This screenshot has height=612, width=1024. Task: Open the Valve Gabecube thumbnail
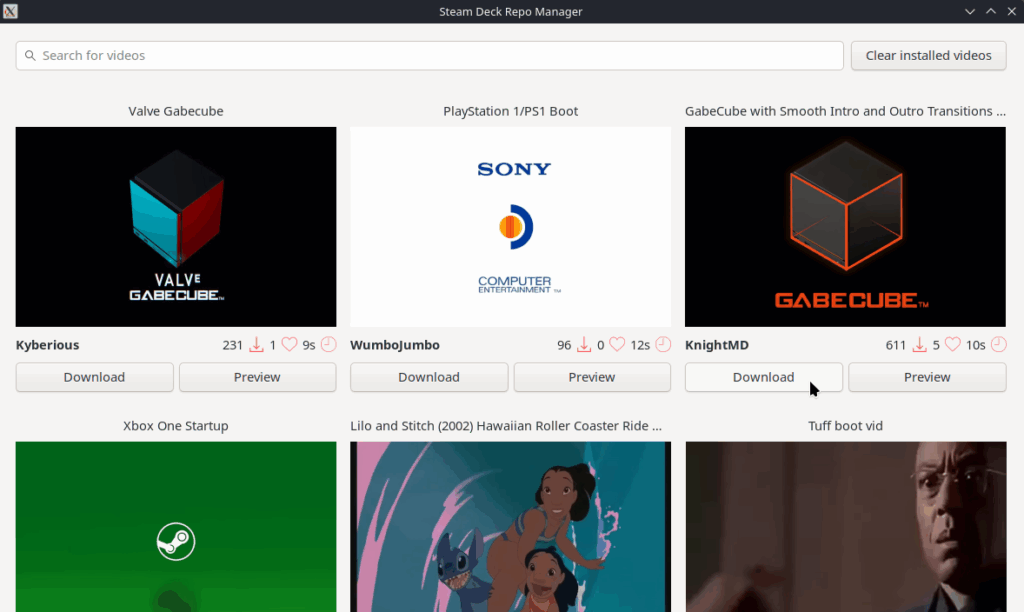(175, 226)
